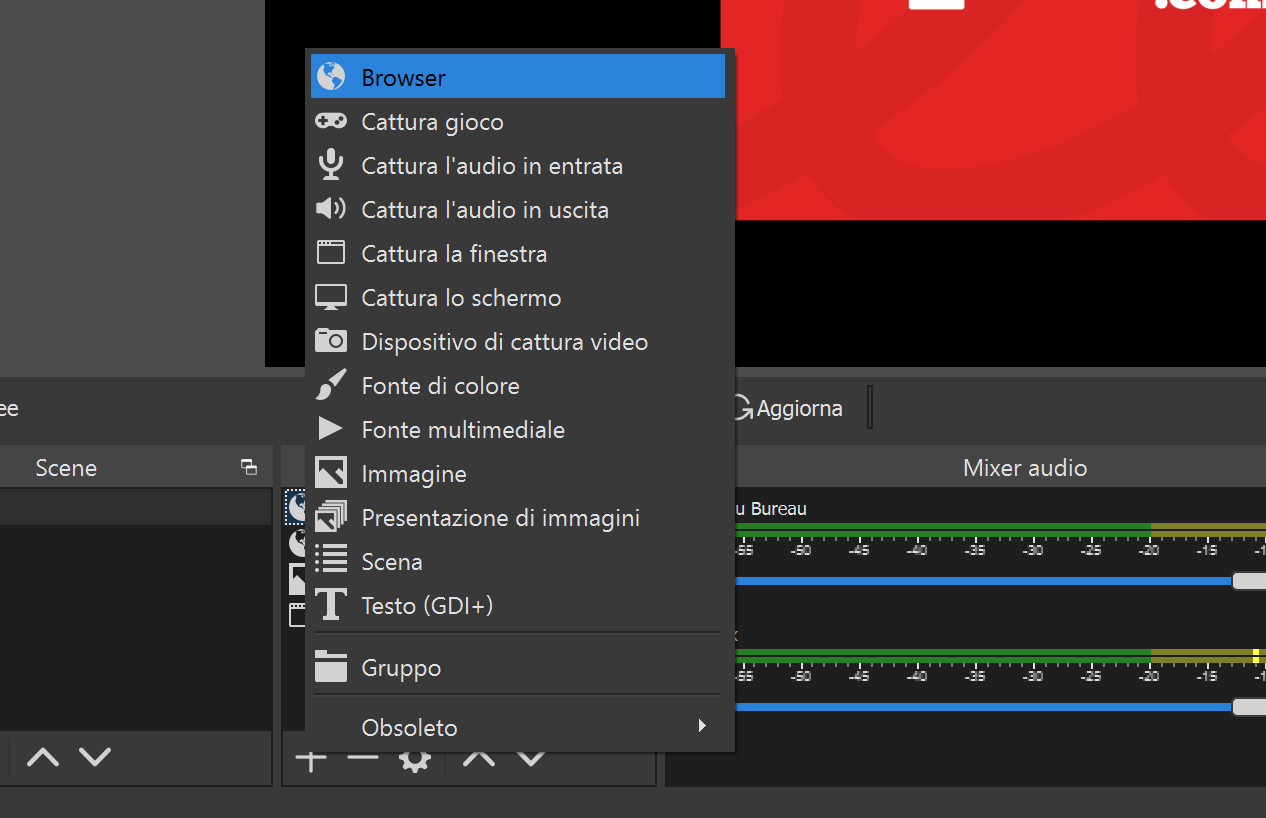The width and height of the screenshot is (1266, 818).
Task: Select the gamepad icon for Cattura gioco
Action: tap(331, 121)
